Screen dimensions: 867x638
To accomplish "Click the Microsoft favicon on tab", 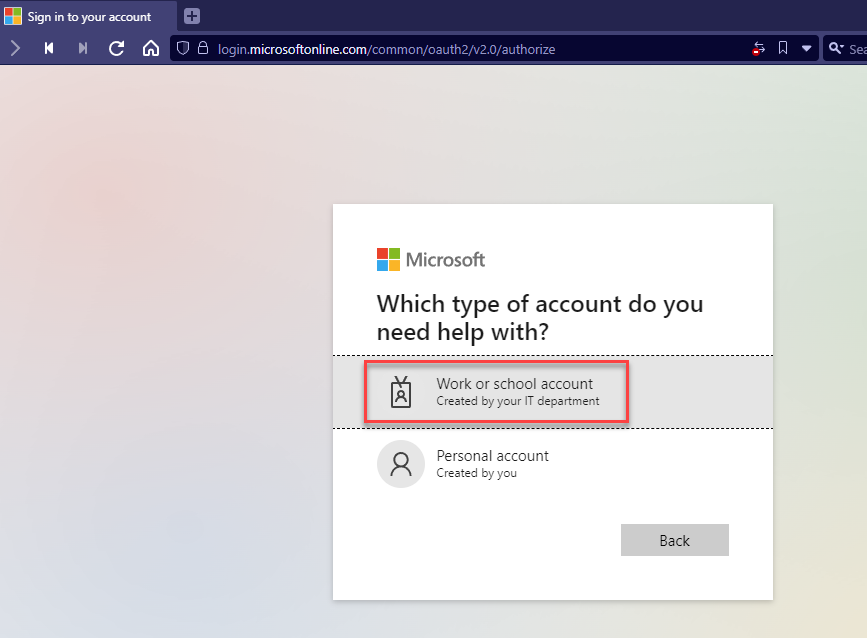I will coord(13,16).
